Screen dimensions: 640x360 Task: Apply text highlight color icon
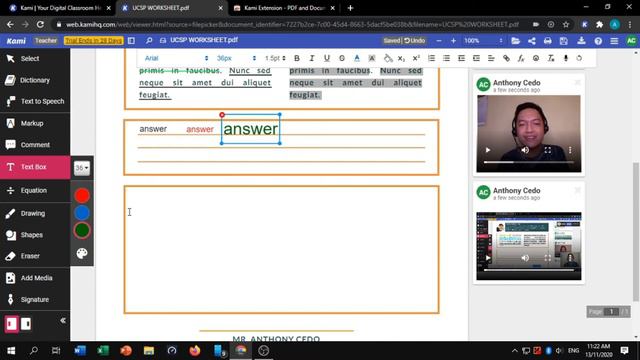372,58
